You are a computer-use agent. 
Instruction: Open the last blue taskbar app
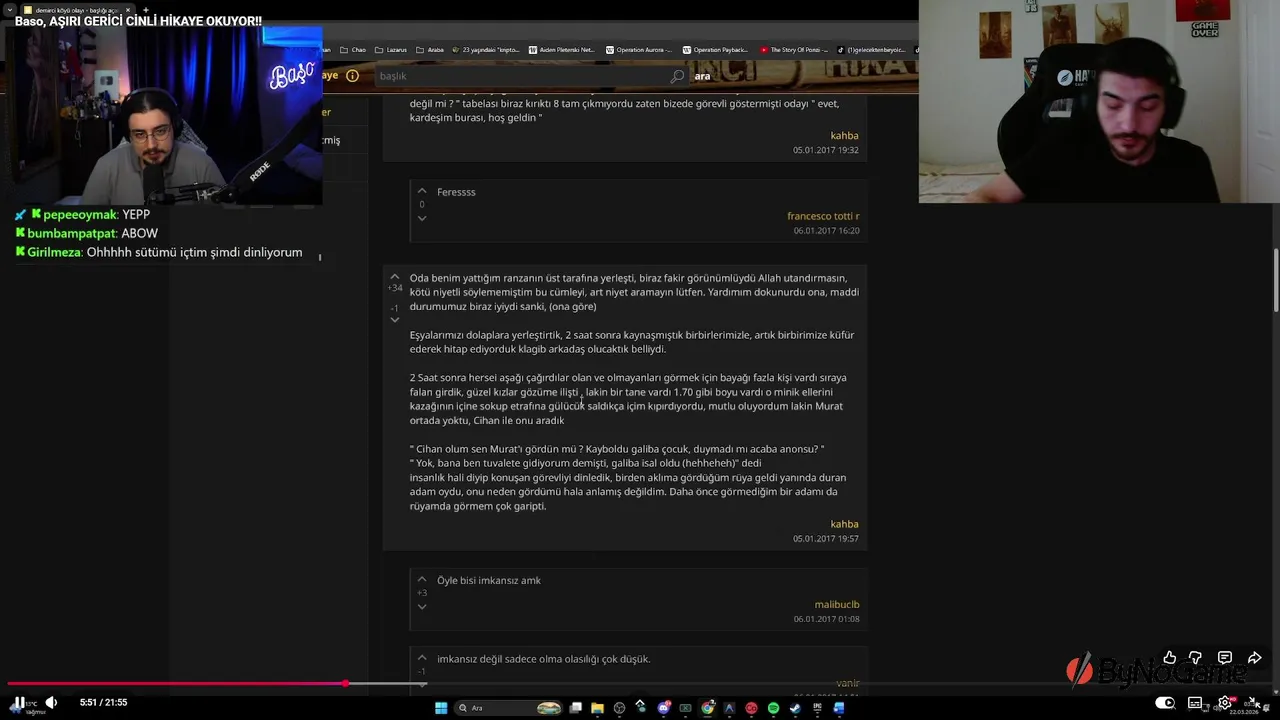pyautogui.click(x=839, y=708)
